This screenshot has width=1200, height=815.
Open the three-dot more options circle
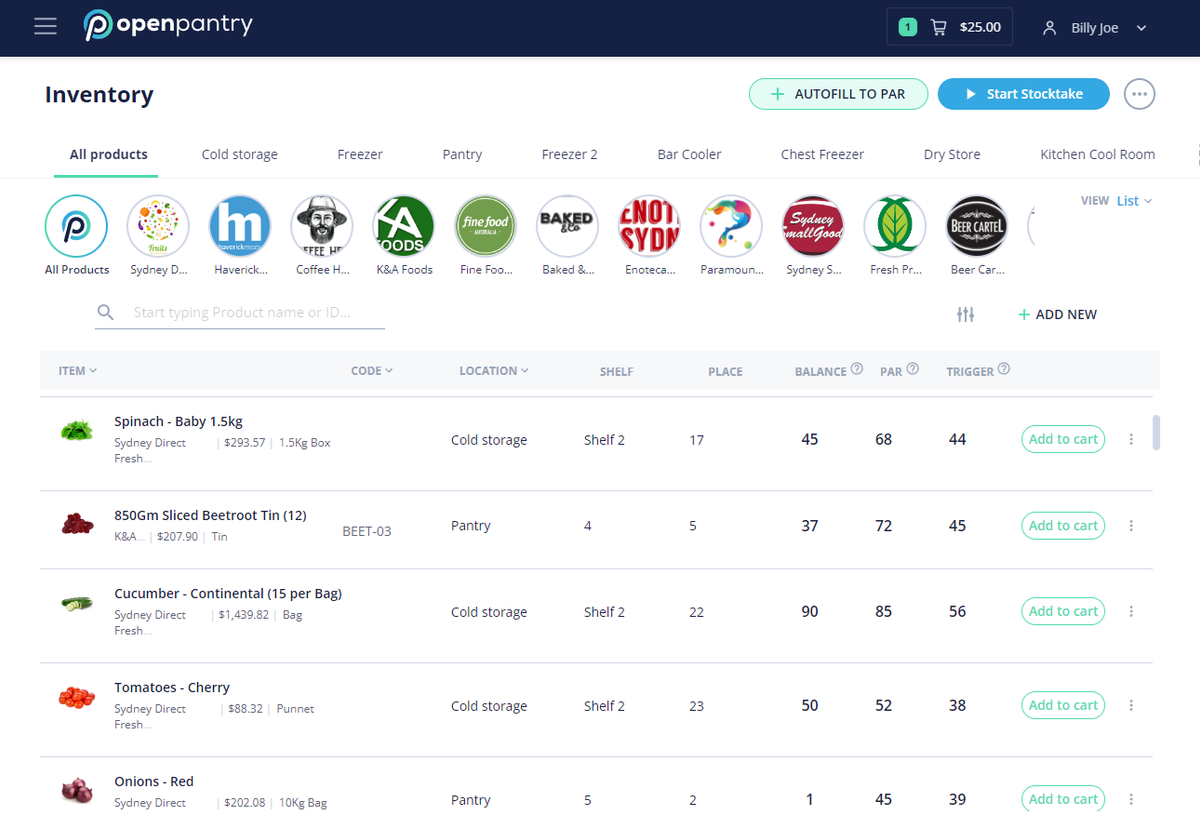click(1140, 94)
